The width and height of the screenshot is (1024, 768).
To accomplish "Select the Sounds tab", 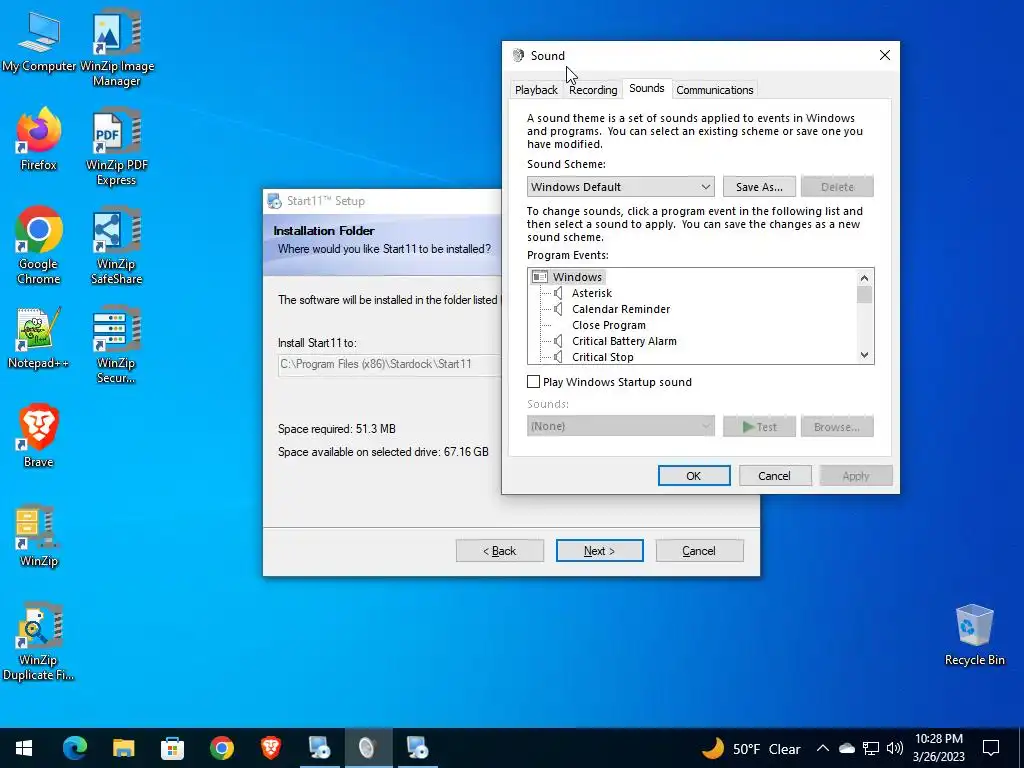I will pyautogui.click(x=647, y=88).
